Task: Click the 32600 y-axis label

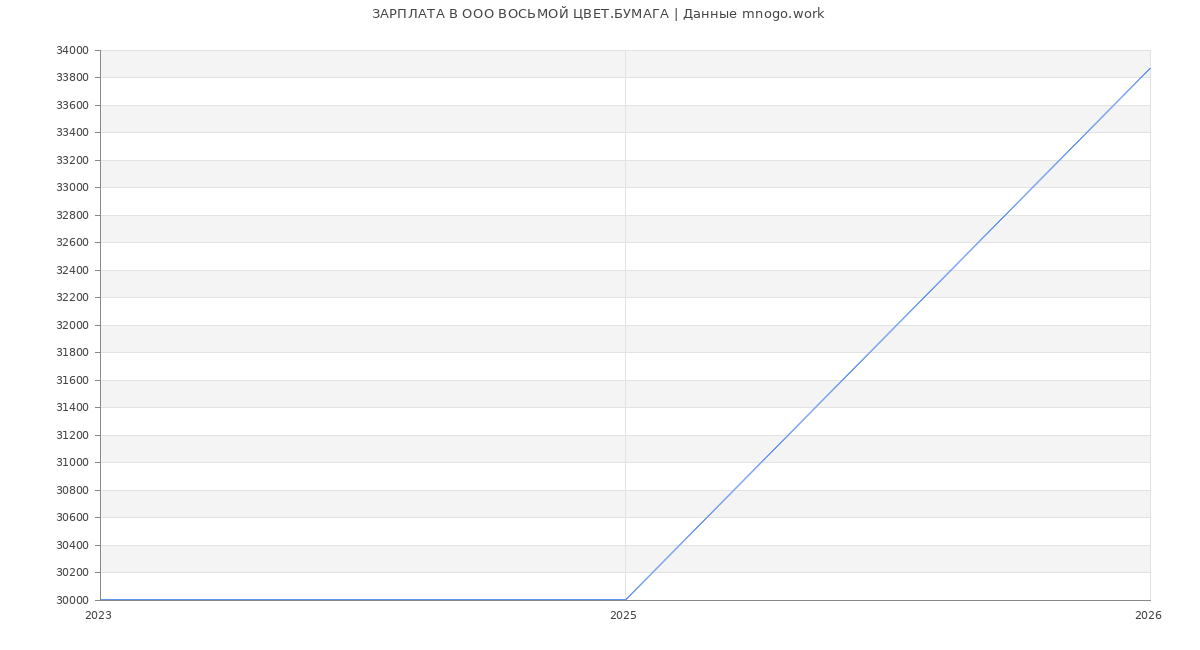Action: [72, 242]
